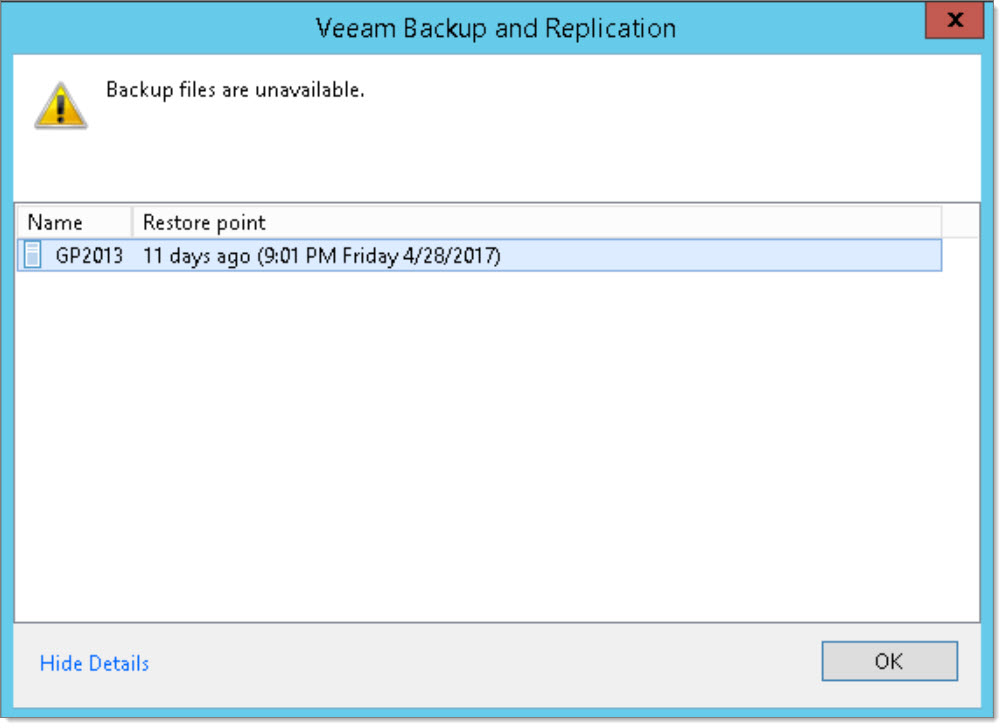The width and height of the screenshot is (1004, 728).
Task: Sort by the Name column header
Action: pos(56,222)
